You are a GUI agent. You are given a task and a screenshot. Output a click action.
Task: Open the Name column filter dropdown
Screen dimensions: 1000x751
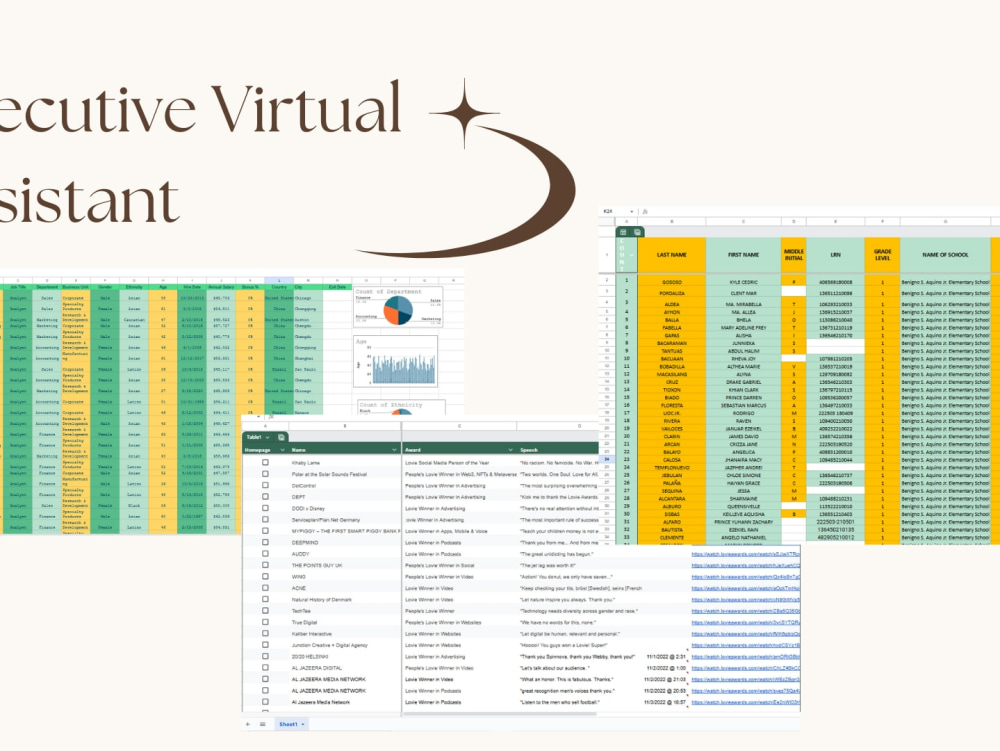394,450
